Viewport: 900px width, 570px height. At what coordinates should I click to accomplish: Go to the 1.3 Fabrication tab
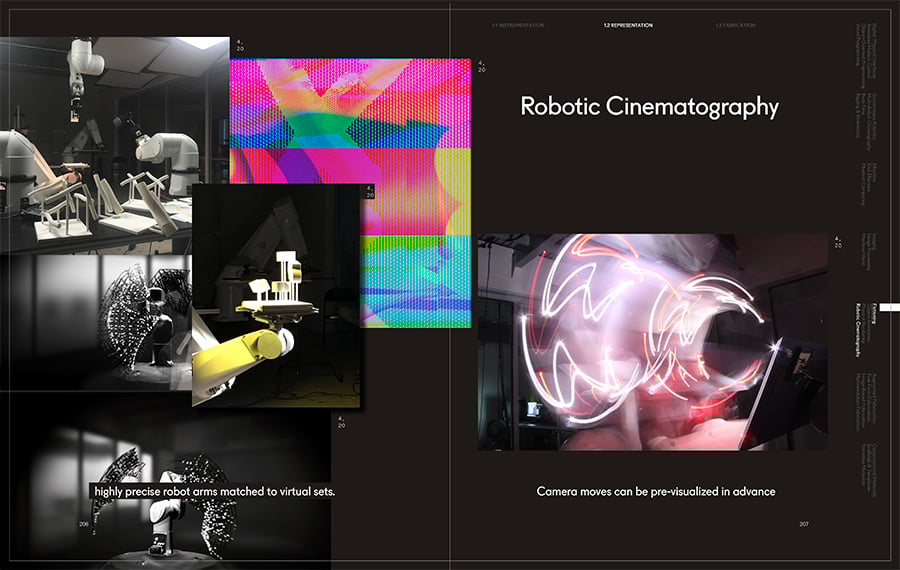735,25
